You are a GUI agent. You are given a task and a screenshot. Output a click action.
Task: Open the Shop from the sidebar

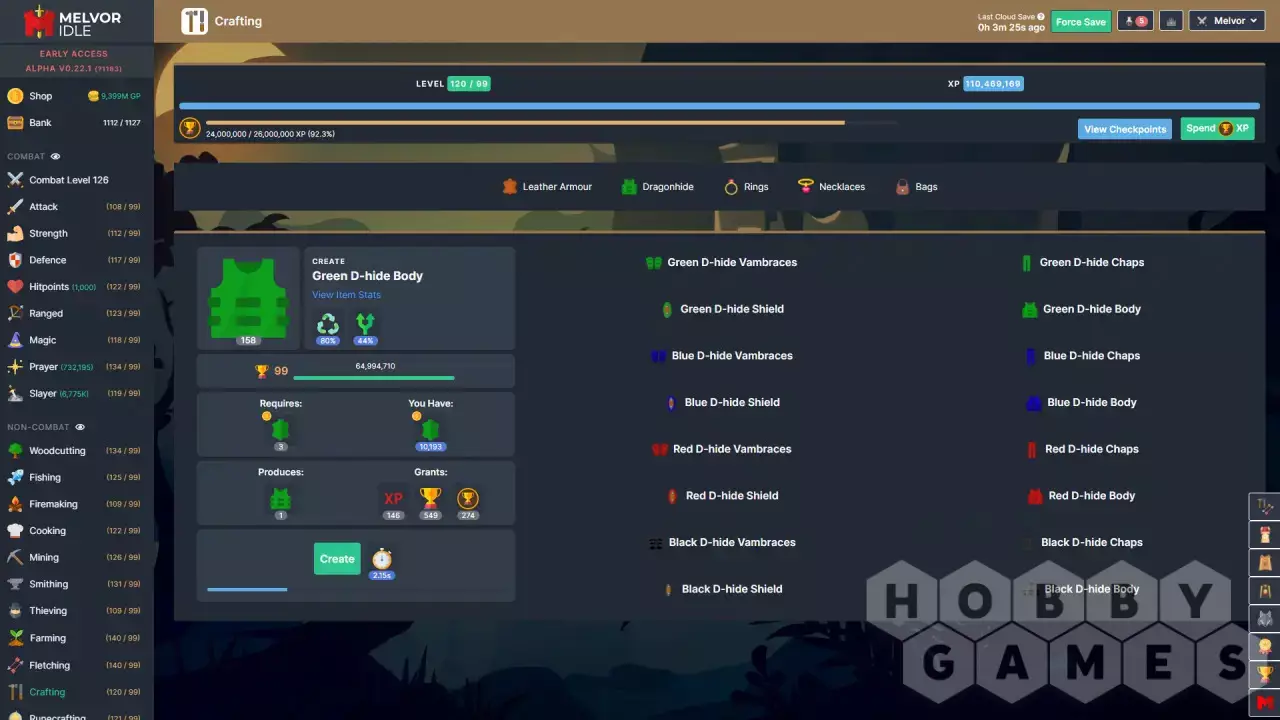(40, 96)
